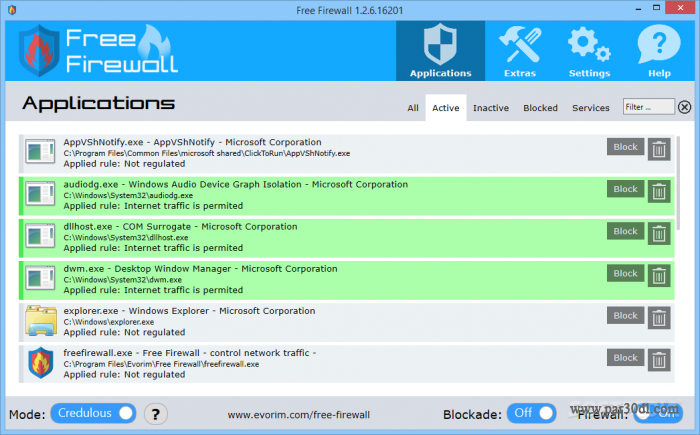Block explorer.exe Windows Explorer
The height and width of the screenshot is (435, 700).
(x=625, y=315)
